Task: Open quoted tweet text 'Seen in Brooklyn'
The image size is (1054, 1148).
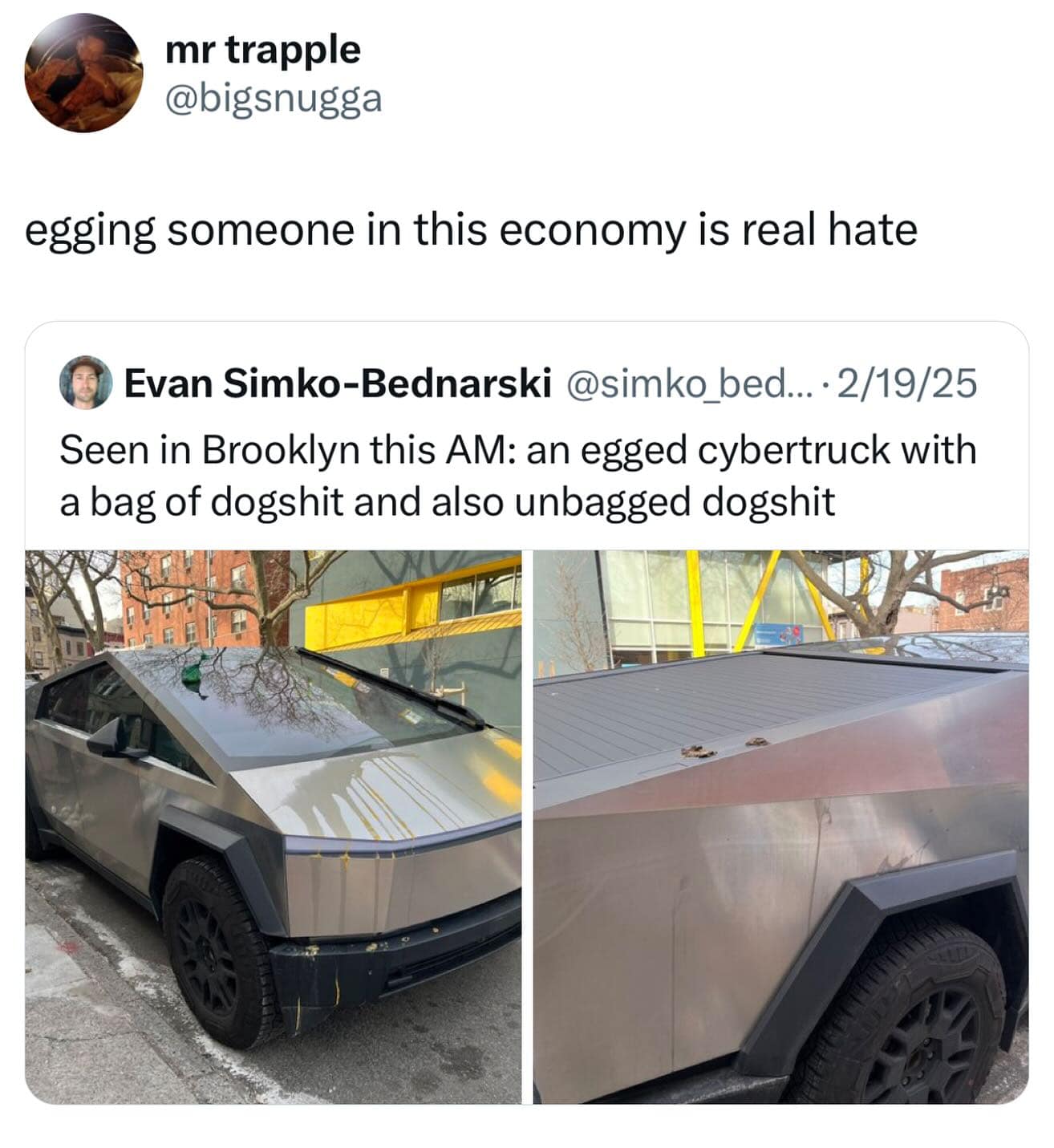Action: (518, 476)
